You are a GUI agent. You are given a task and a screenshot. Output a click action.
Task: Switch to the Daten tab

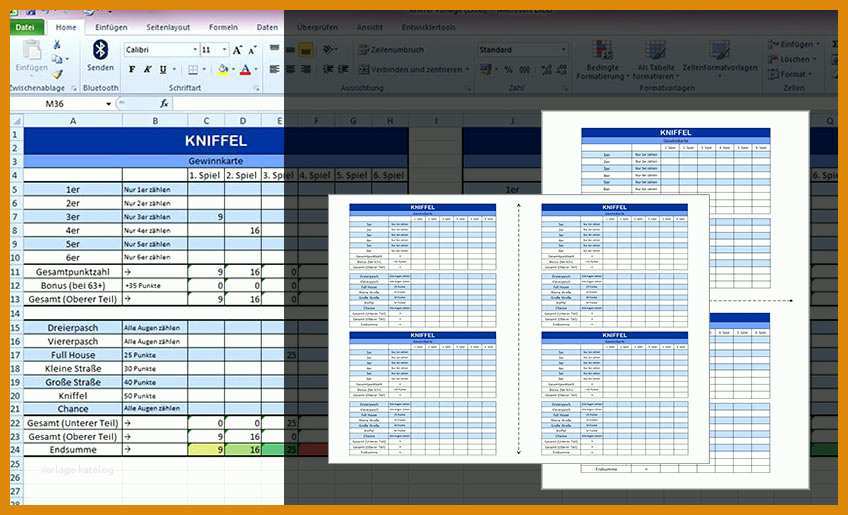click(267, 27)
